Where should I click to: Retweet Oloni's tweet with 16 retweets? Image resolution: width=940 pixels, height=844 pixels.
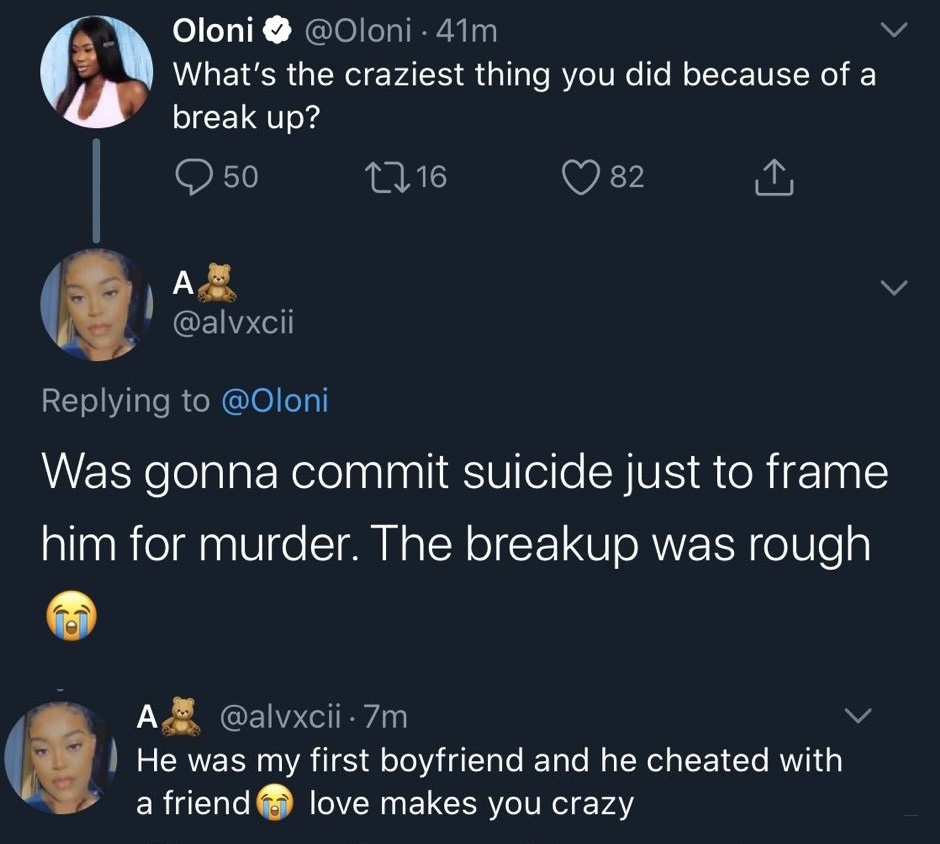[x=387, y=177]
